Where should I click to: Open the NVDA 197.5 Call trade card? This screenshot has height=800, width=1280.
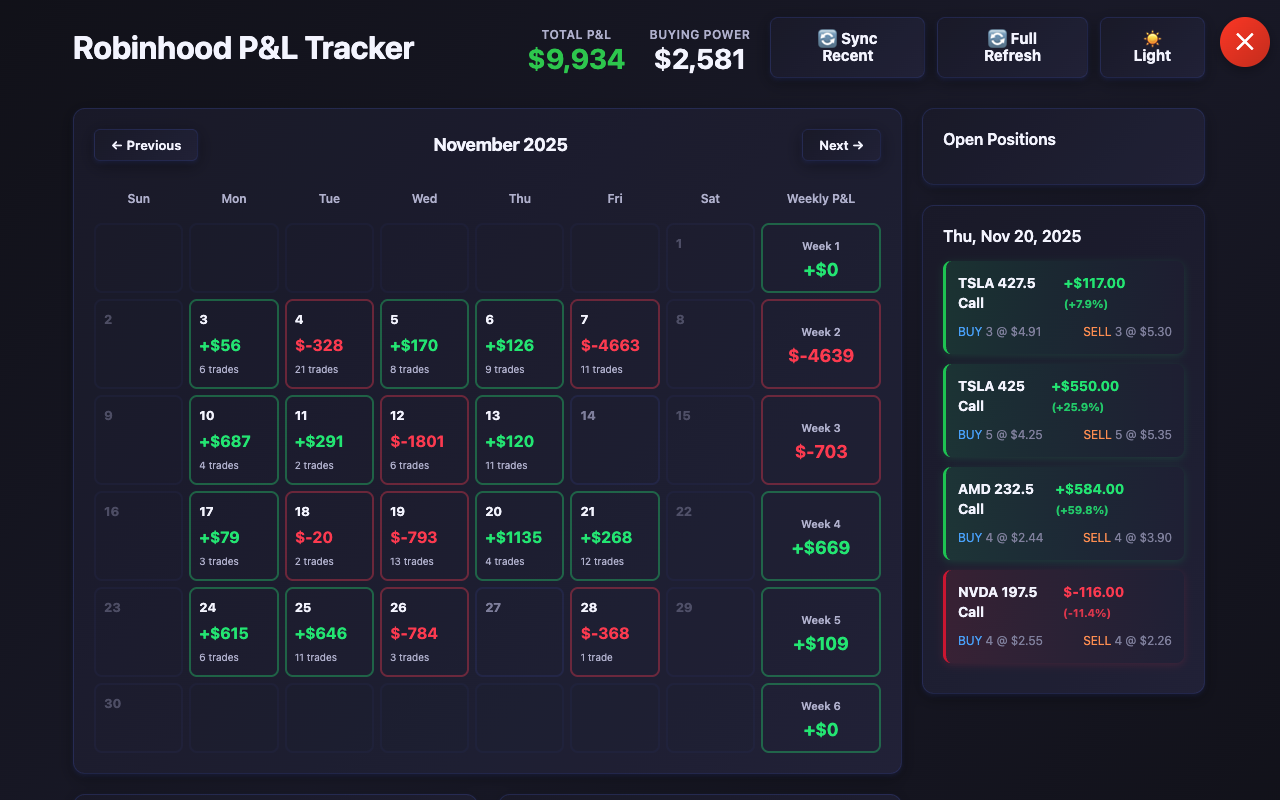(1064, 617)
